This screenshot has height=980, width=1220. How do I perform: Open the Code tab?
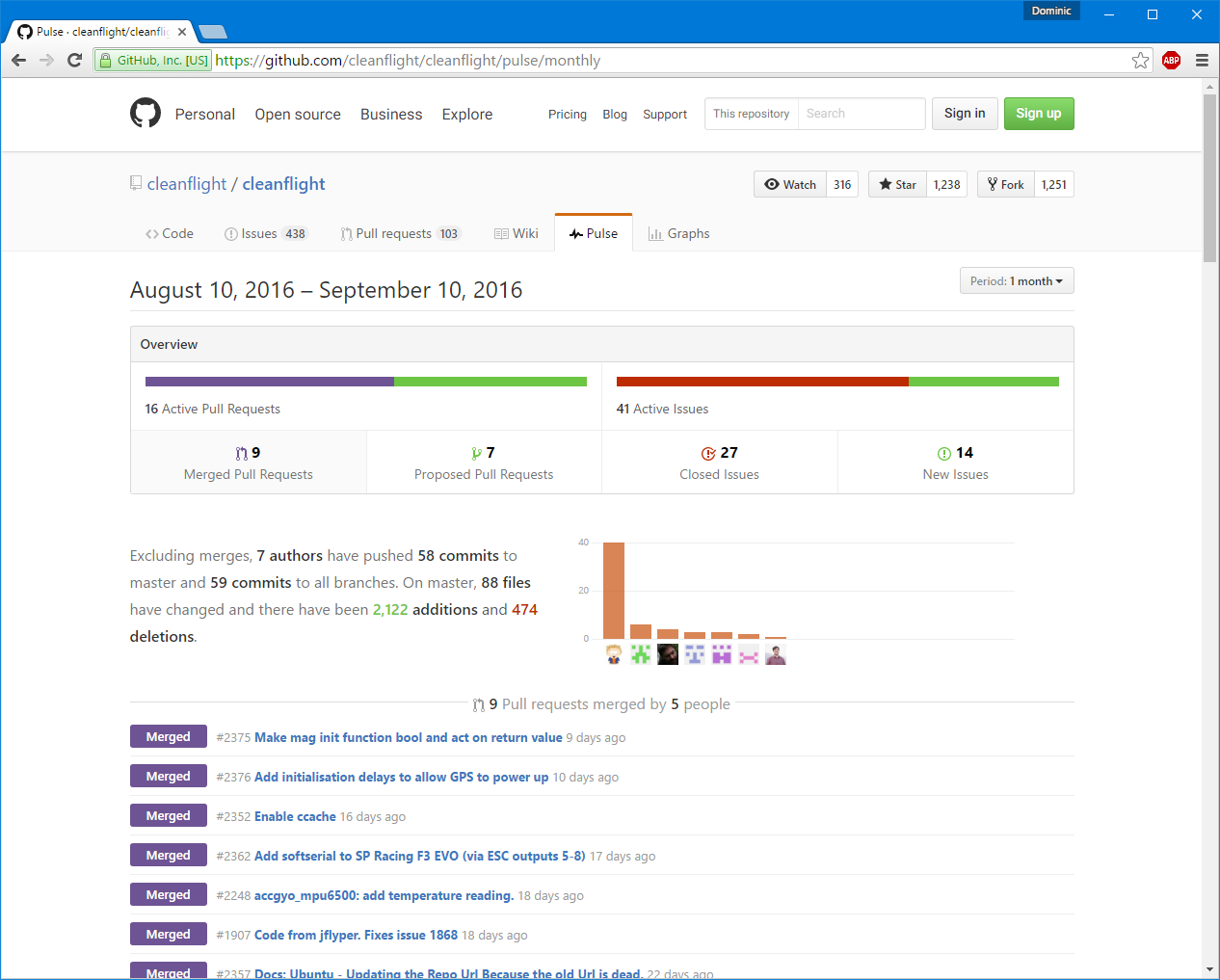(x=170, y=233)
